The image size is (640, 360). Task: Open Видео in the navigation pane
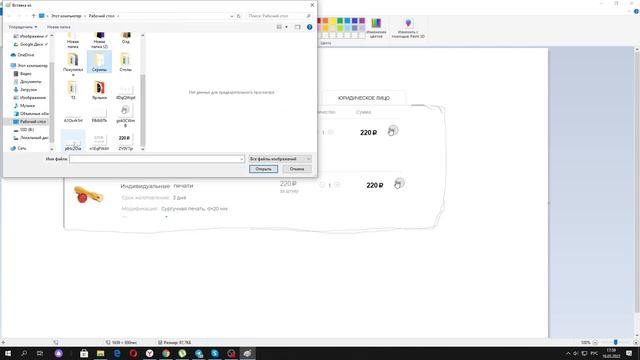(23, 73)
